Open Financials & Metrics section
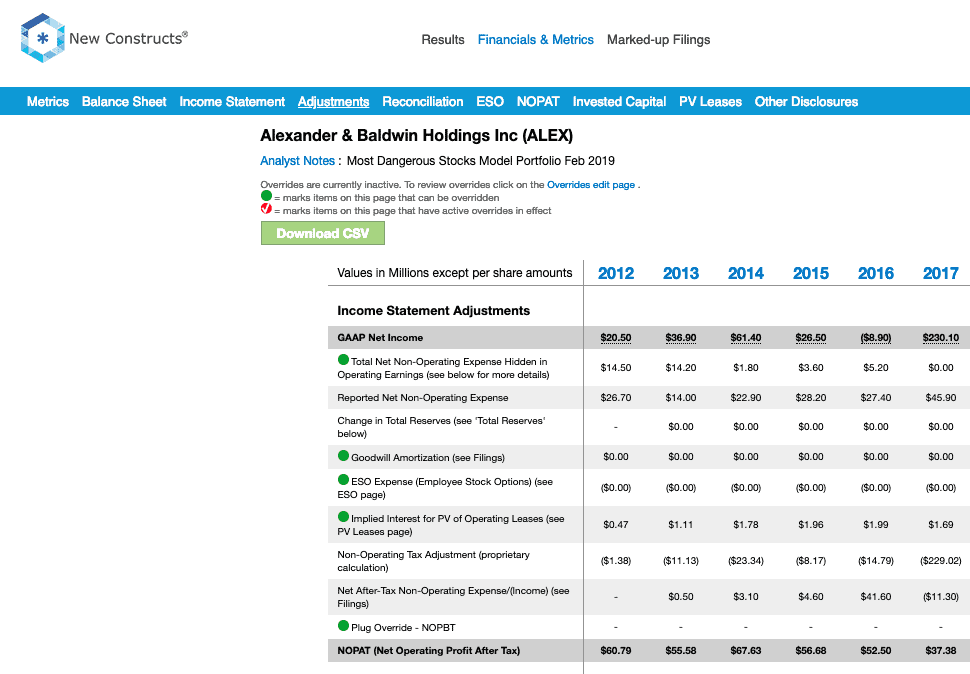The height and width of the screenshot is (674, 970). tap(536, 40)
